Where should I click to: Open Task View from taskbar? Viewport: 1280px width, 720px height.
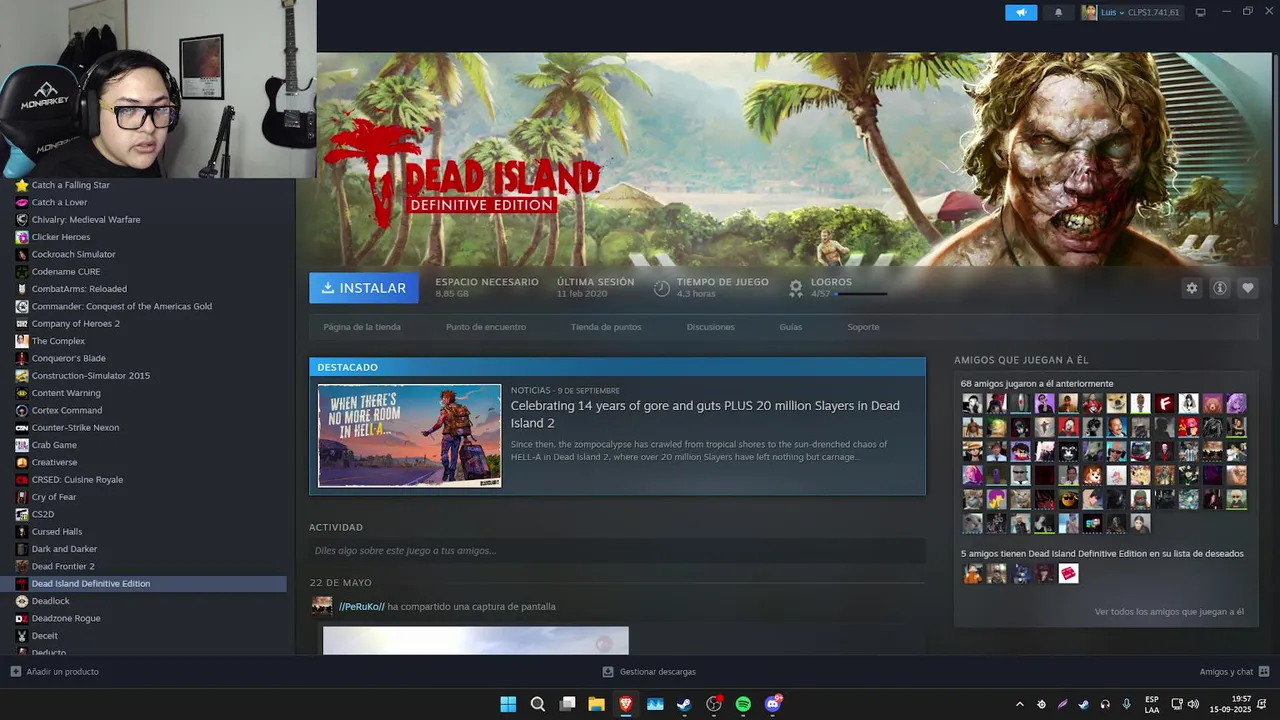[567, 704]
